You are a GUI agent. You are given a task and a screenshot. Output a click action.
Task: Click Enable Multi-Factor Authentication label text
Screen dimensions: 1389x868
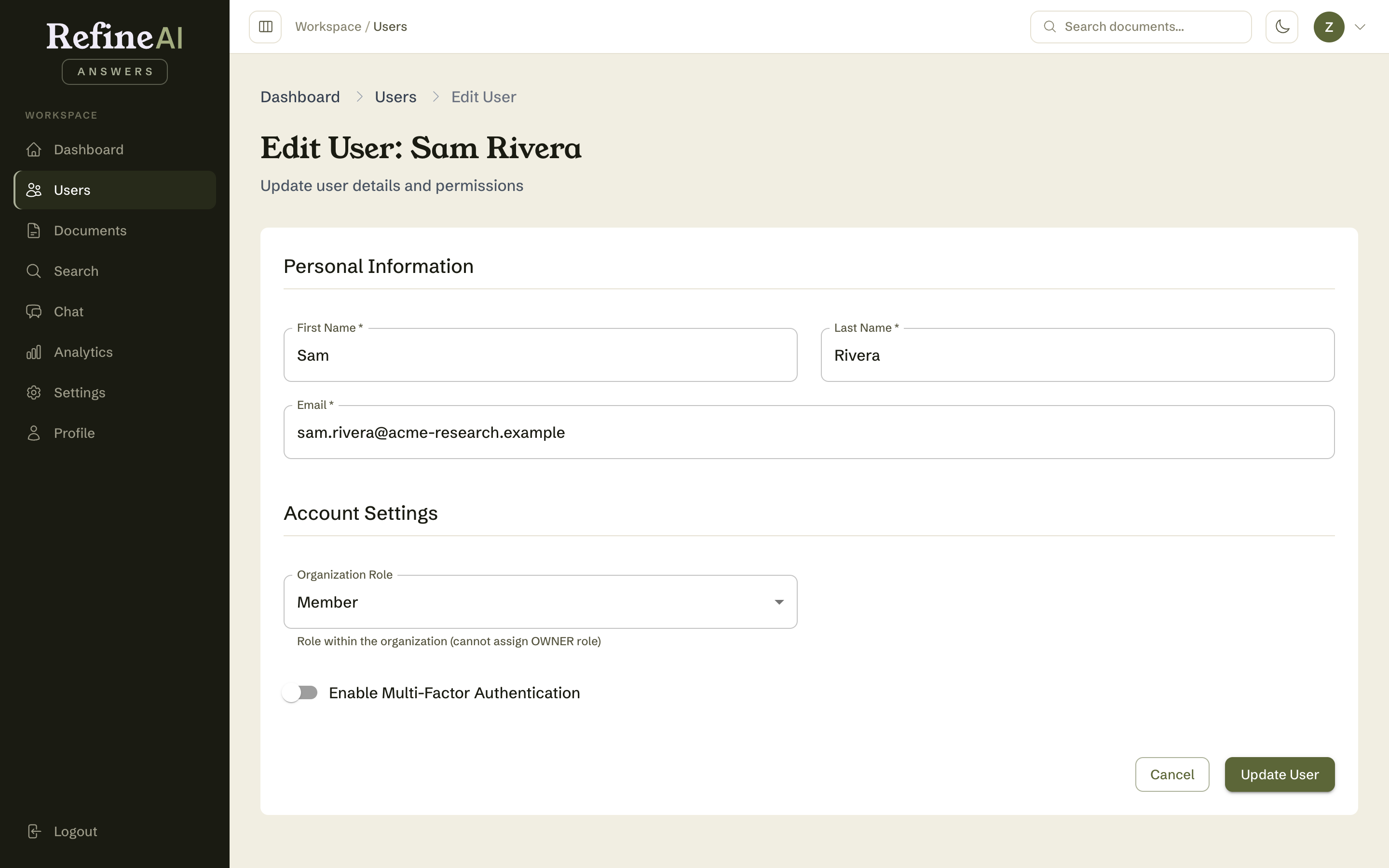coord(454,693)
